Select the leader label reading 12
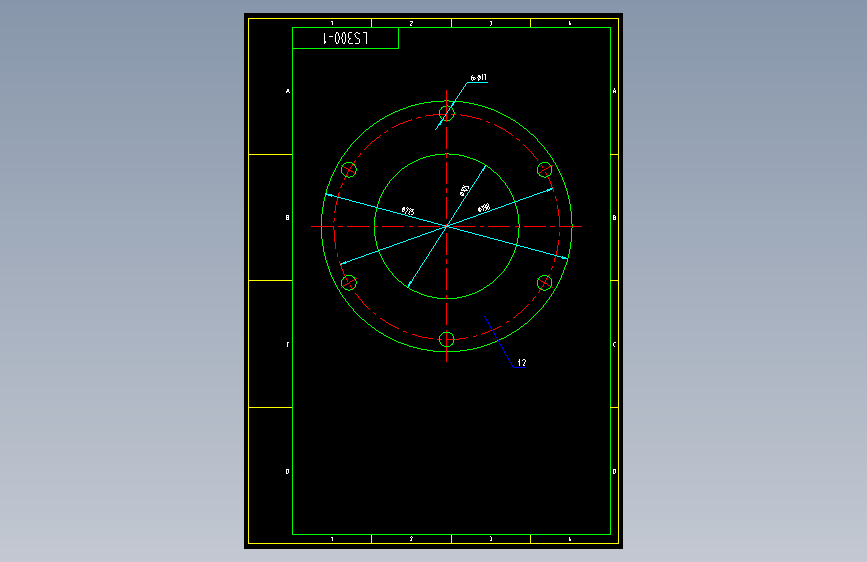The width and height of the screenshot is (867, 562). pyautogui.click(x=521, y=362)
